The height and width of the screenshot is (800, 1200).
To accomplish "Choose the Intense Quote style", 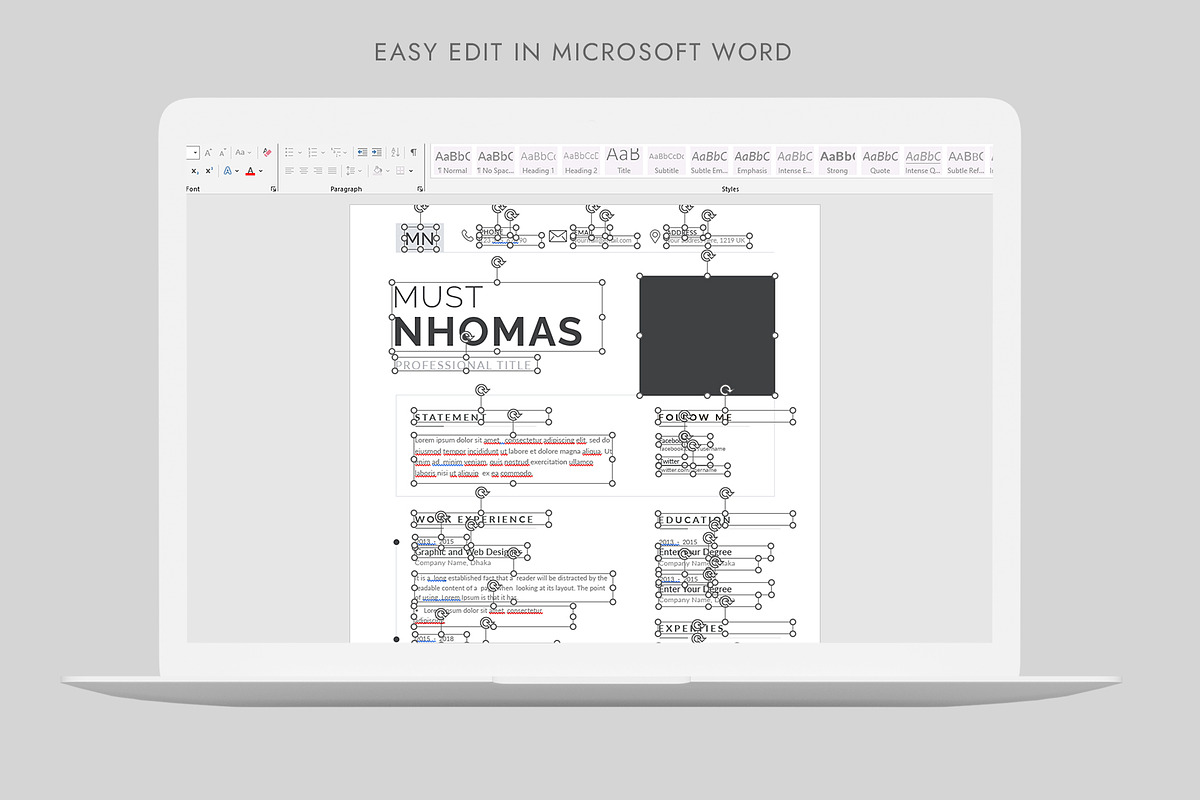I will tap(923, 161).
